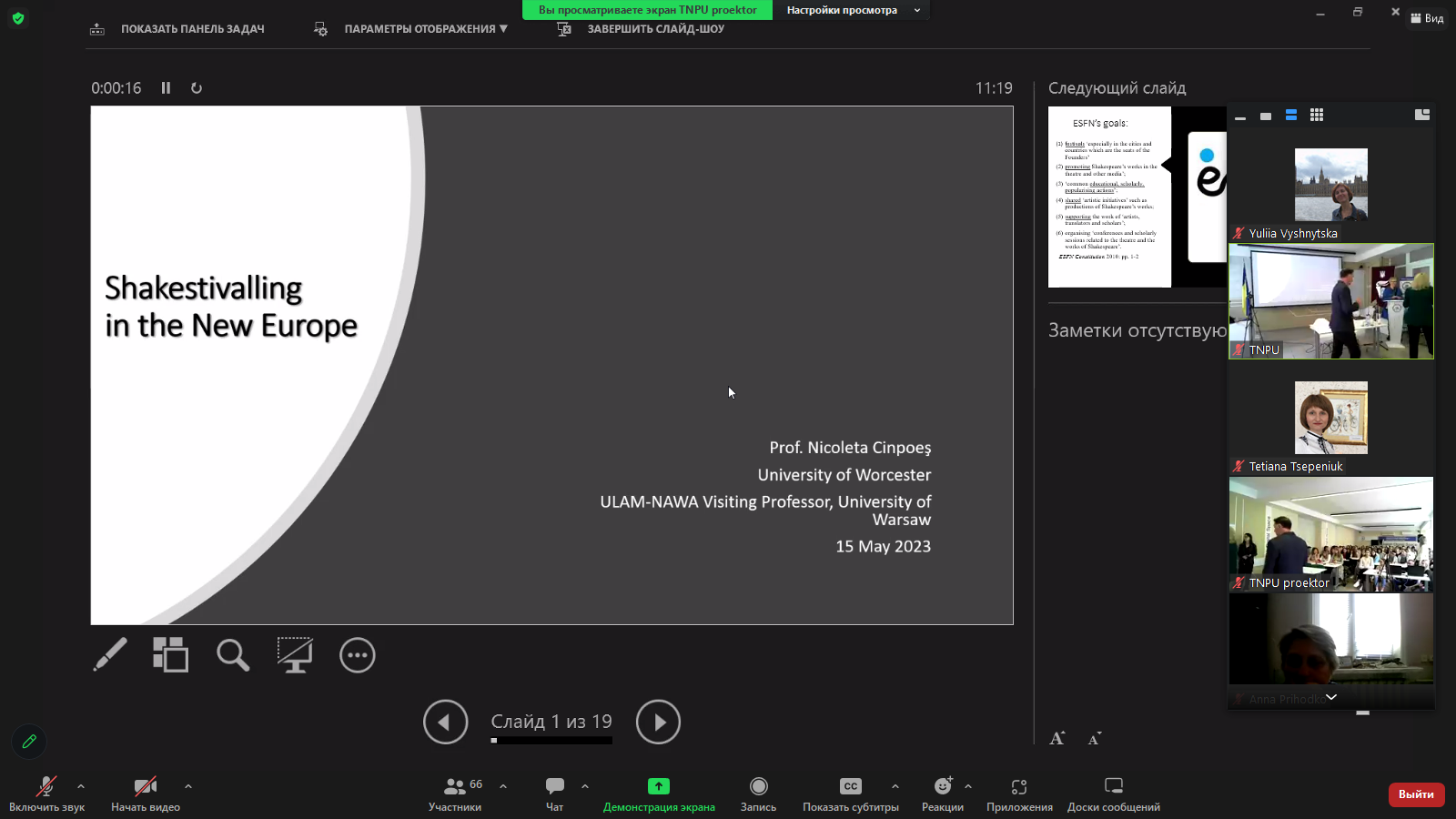The image size is (1456, 819).
Task: Expand the arrow next to Участники
Action: [503, 786]
